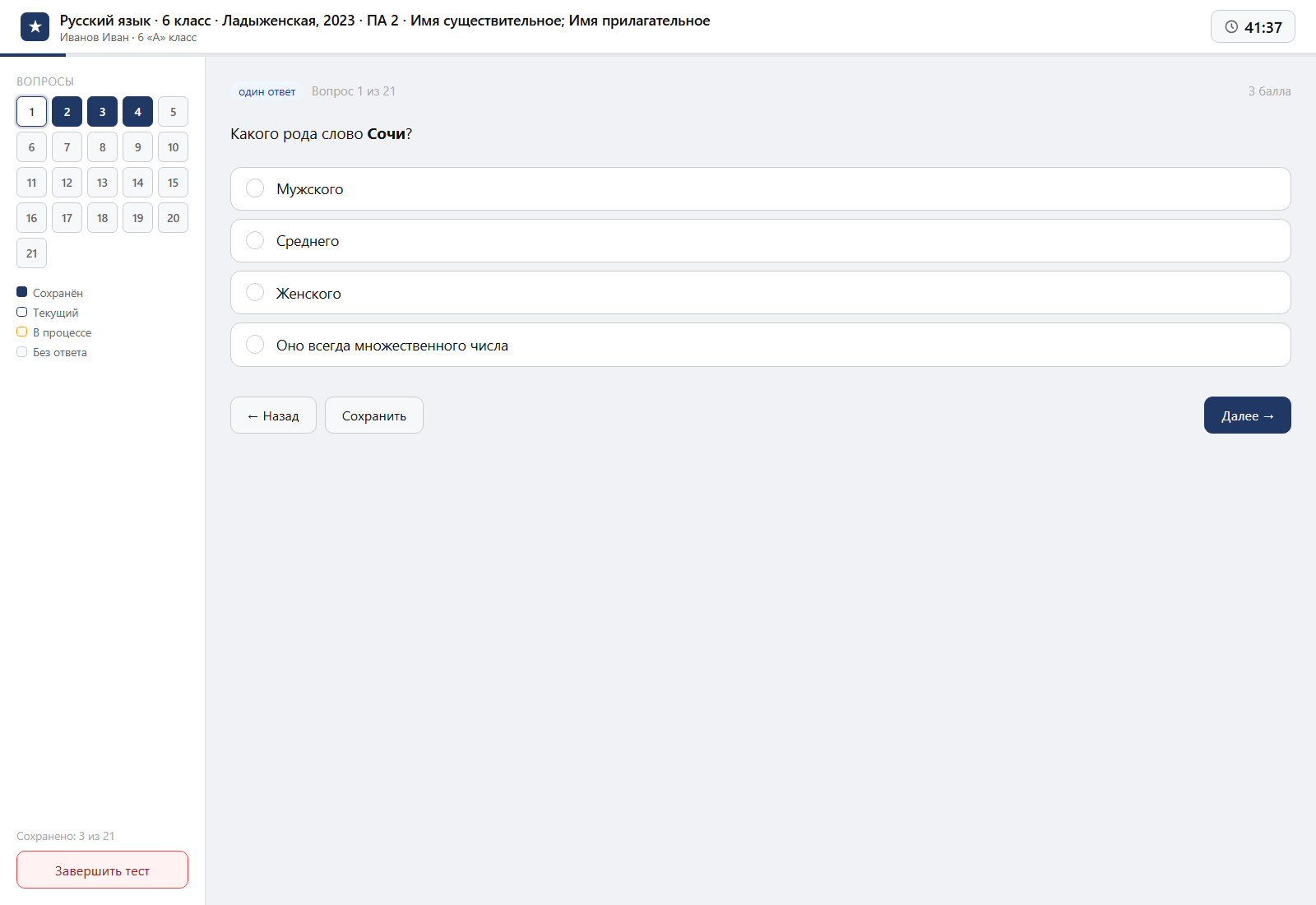Select the radio button for Женского

pos(255,293)
